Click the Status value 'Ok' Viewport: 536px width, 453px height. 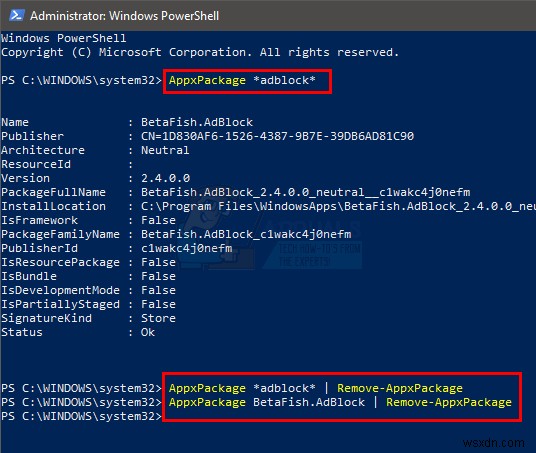click(x=148, y=332)
